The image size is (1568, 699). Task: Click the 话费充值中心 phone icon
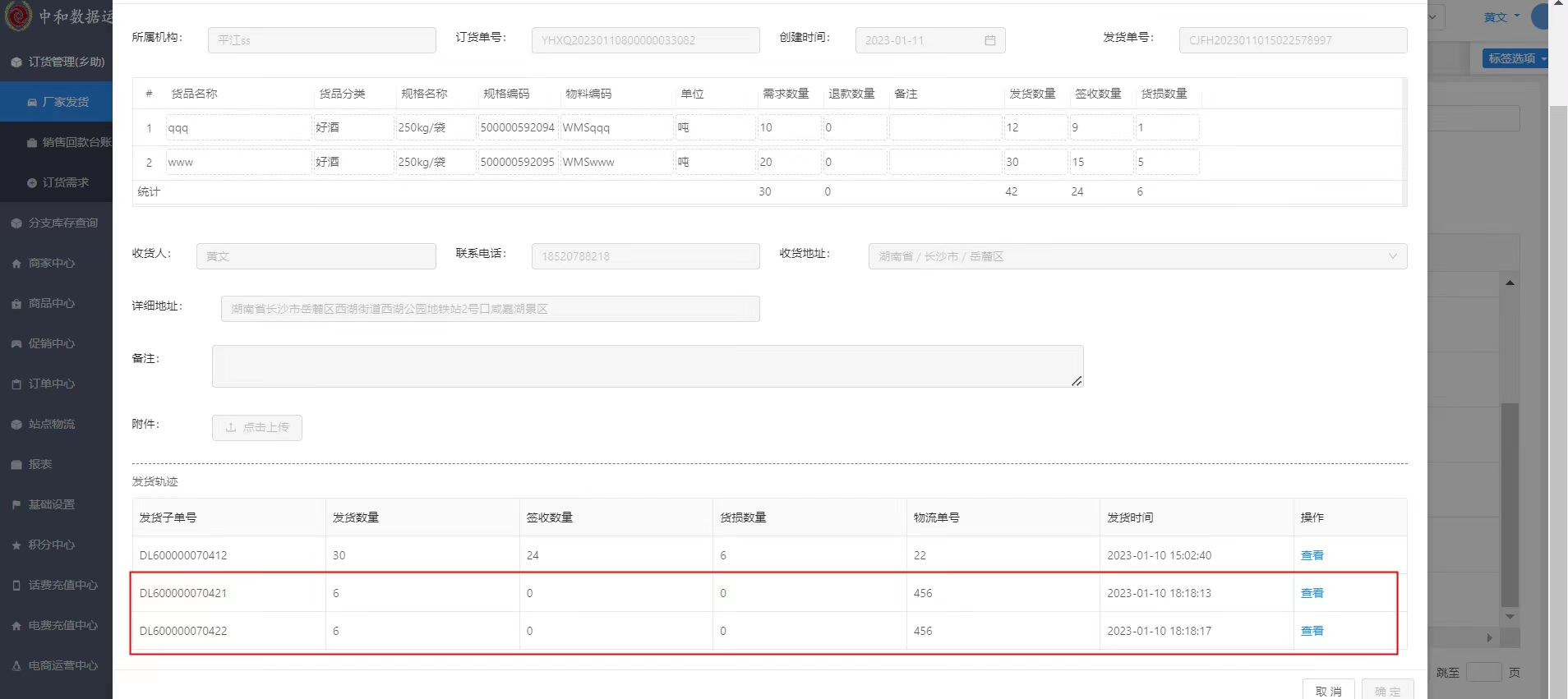coord(16,586)
